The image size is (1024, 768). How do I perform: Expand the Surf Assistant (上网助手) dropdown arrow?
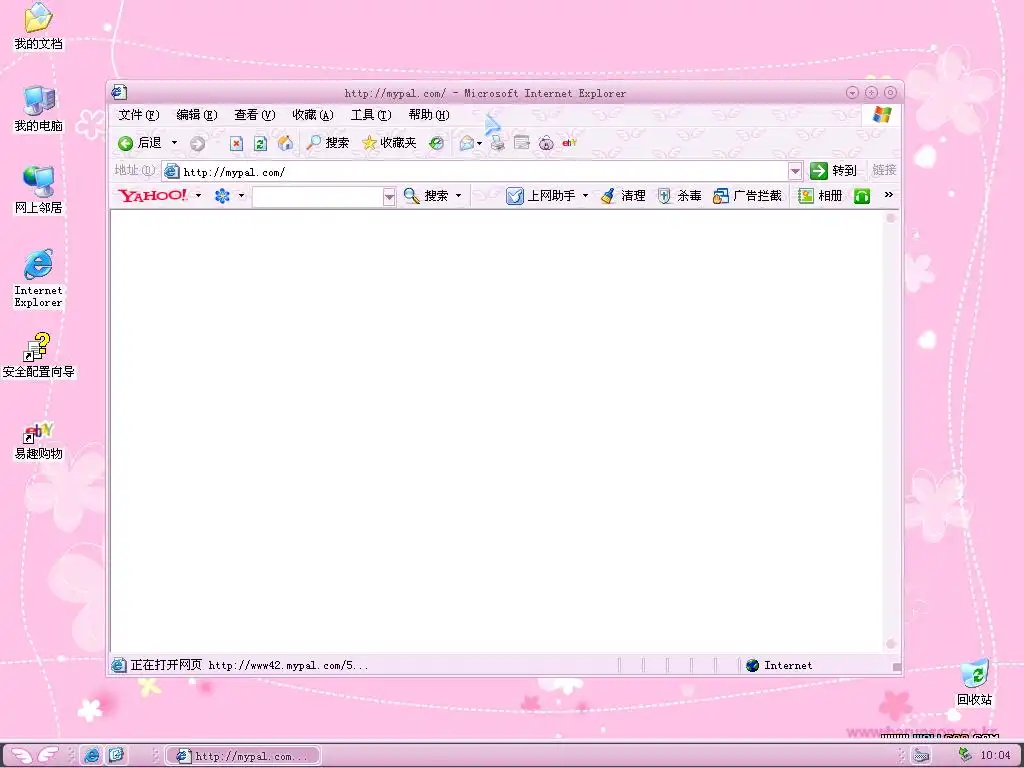coord(585,195)
